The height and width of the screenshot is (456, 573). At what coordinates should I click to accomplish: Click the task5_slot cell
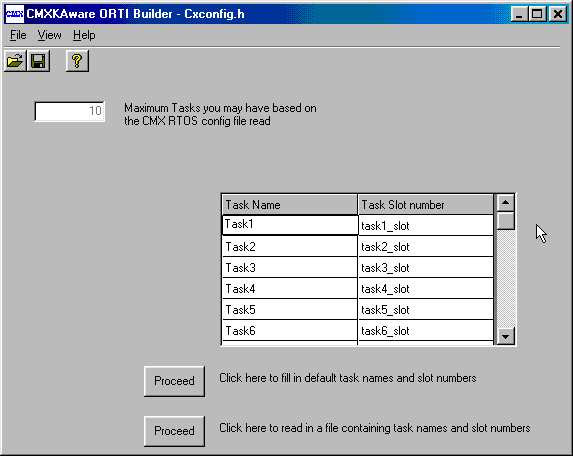426,309
